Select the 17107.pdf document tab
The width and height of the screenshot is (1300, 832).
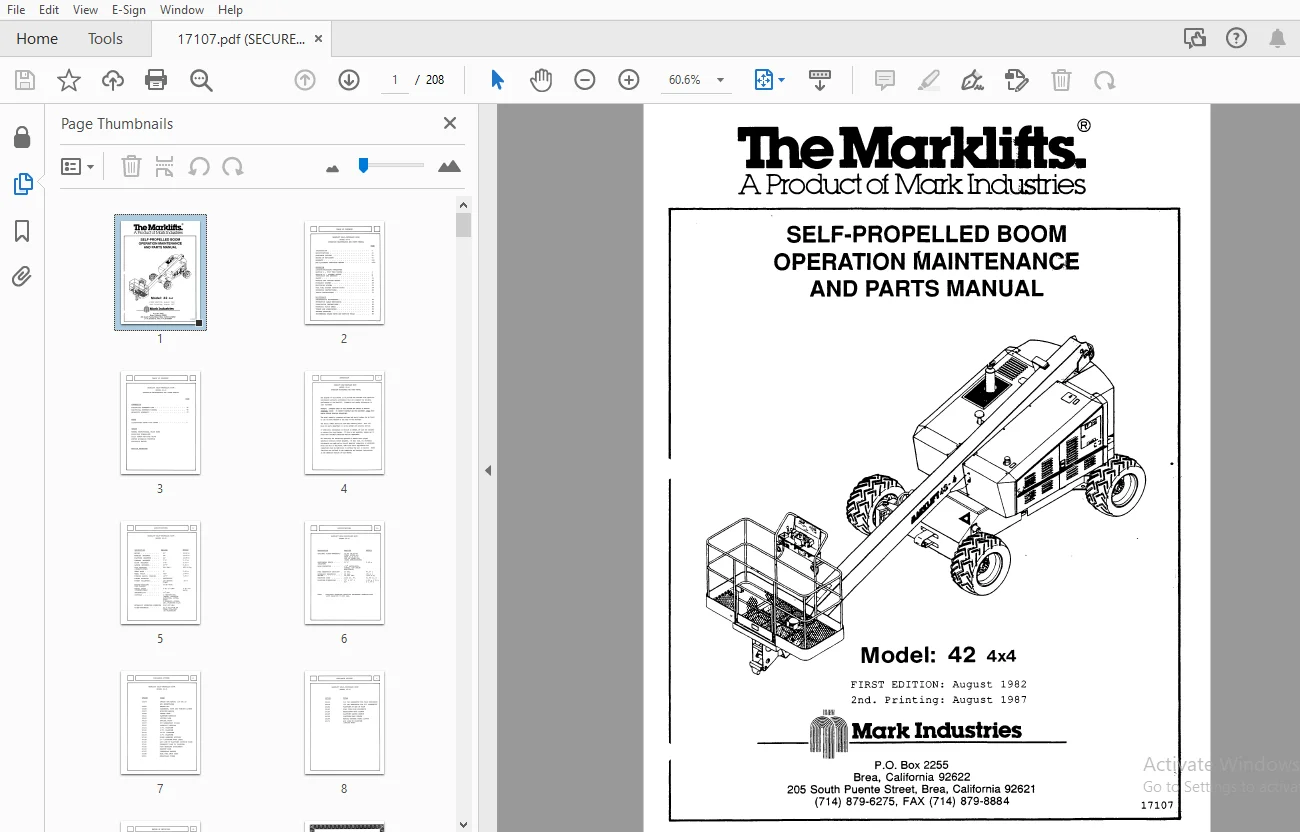[241, 38]
